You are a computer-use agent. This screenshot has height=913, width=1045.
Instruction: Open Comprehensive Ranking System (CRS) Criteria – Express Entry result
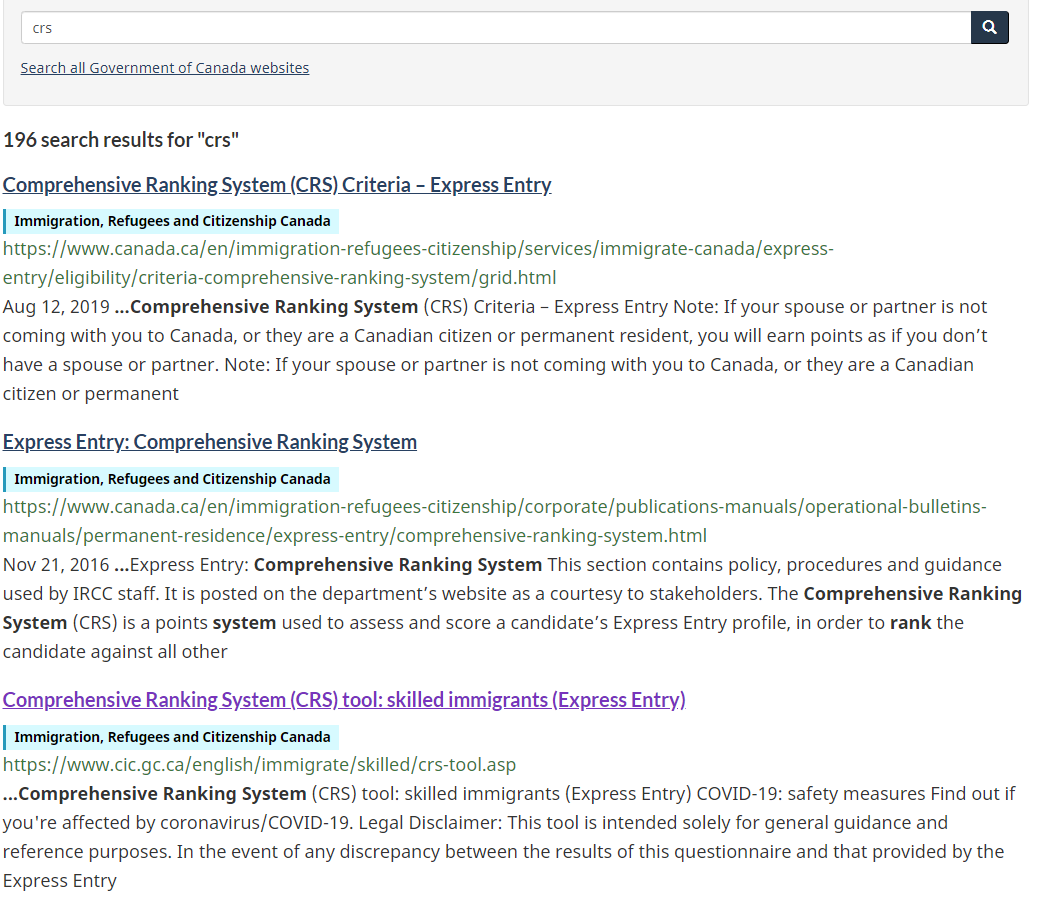coord(277,185)
